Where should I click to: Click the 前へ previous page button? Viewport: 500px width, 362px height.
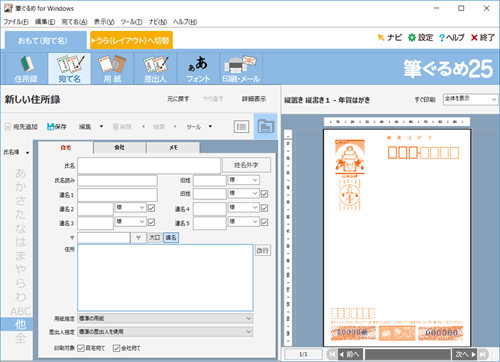click(350, 354)
